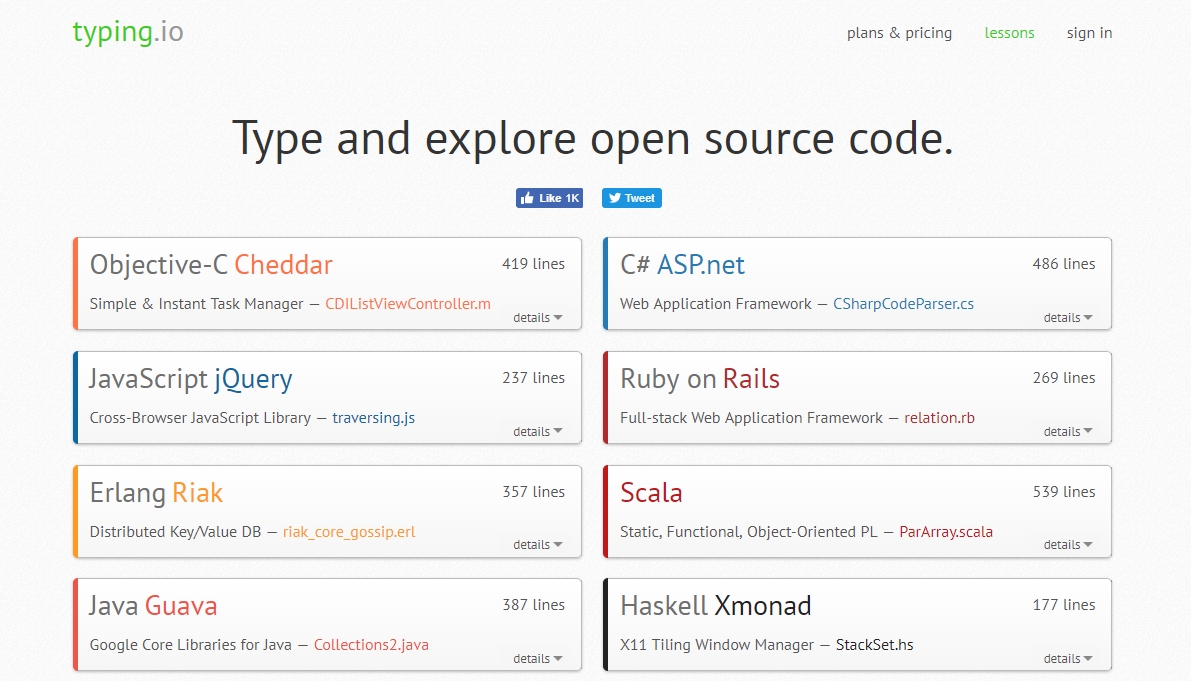This screenshot has height=681, width=1191.
Task: Click the 387 lines count text
Action: tap(533, 604)
